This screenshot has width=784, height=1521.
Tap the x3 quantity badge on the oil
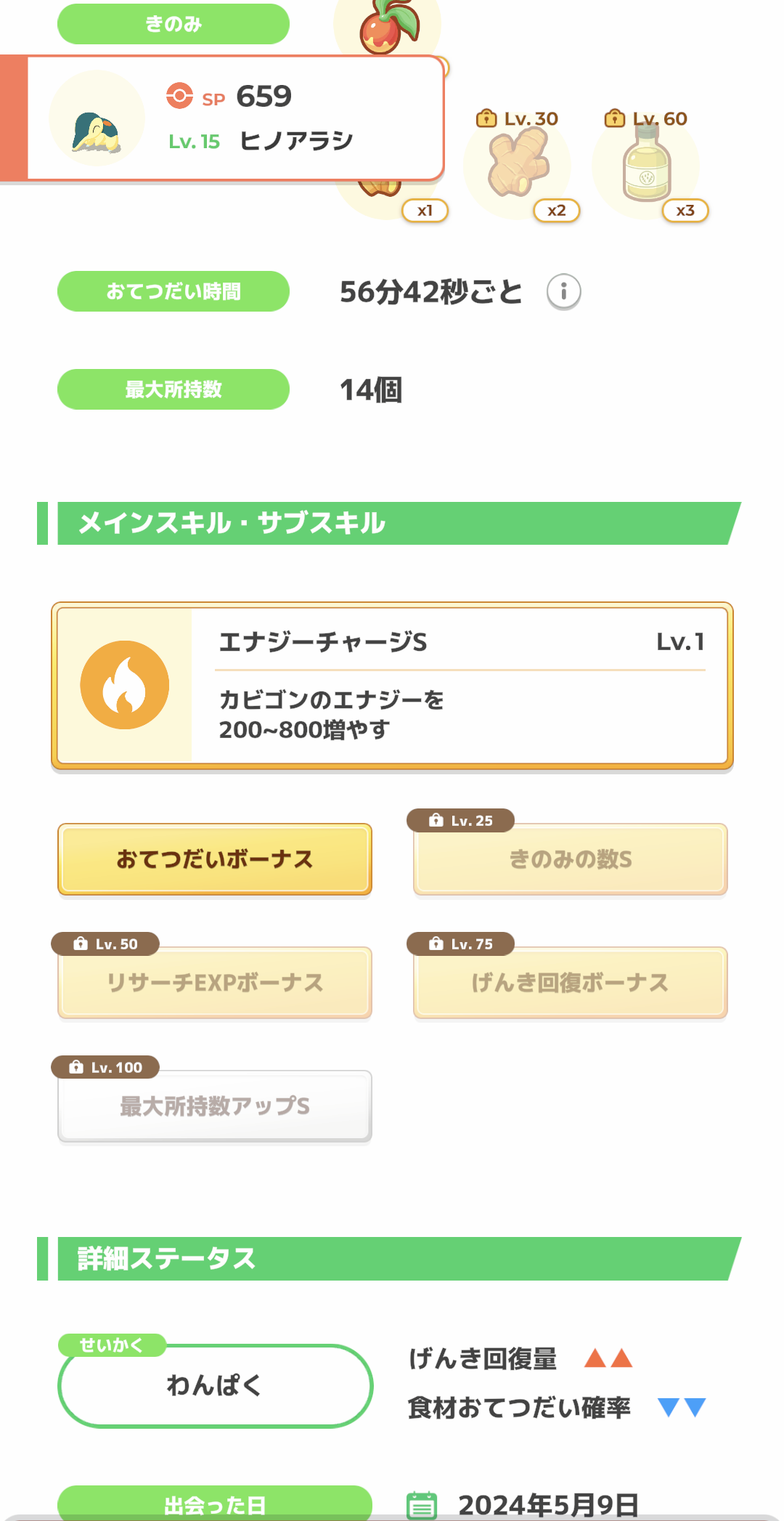[x=685, y=211]
